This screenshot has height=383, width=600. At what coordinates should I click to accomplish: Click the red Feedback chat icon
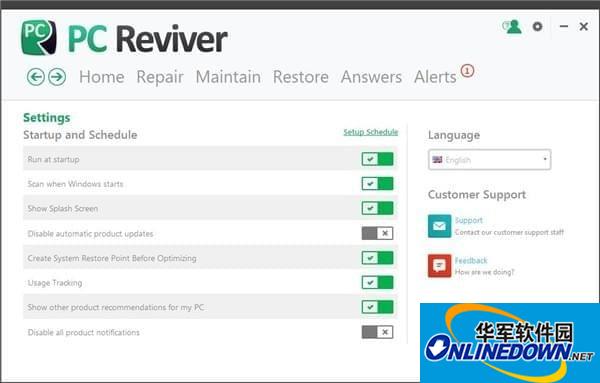tap(439, 266)
